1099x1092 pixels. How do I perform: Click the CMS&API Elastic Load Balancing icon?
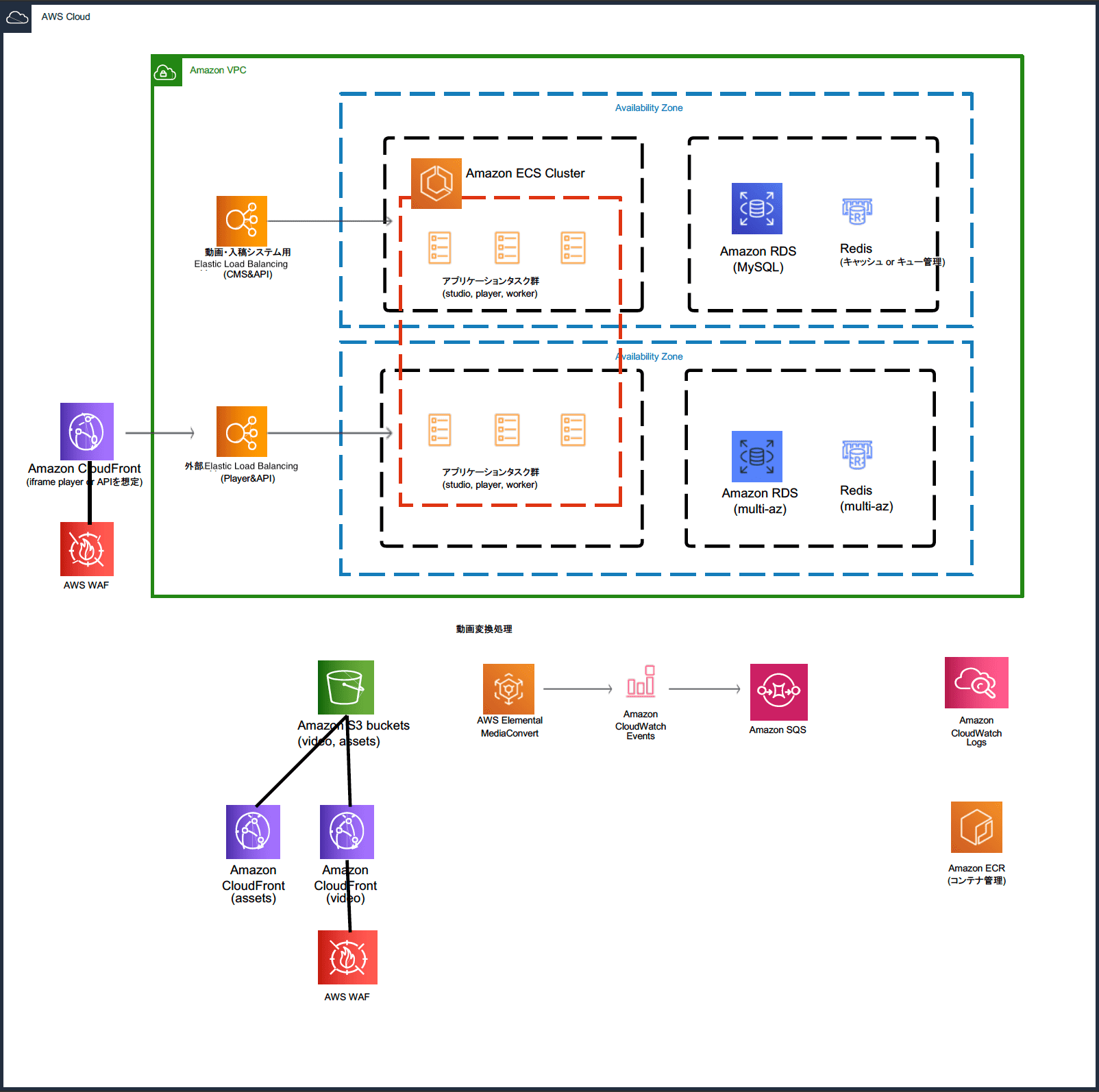pos(242,221)
